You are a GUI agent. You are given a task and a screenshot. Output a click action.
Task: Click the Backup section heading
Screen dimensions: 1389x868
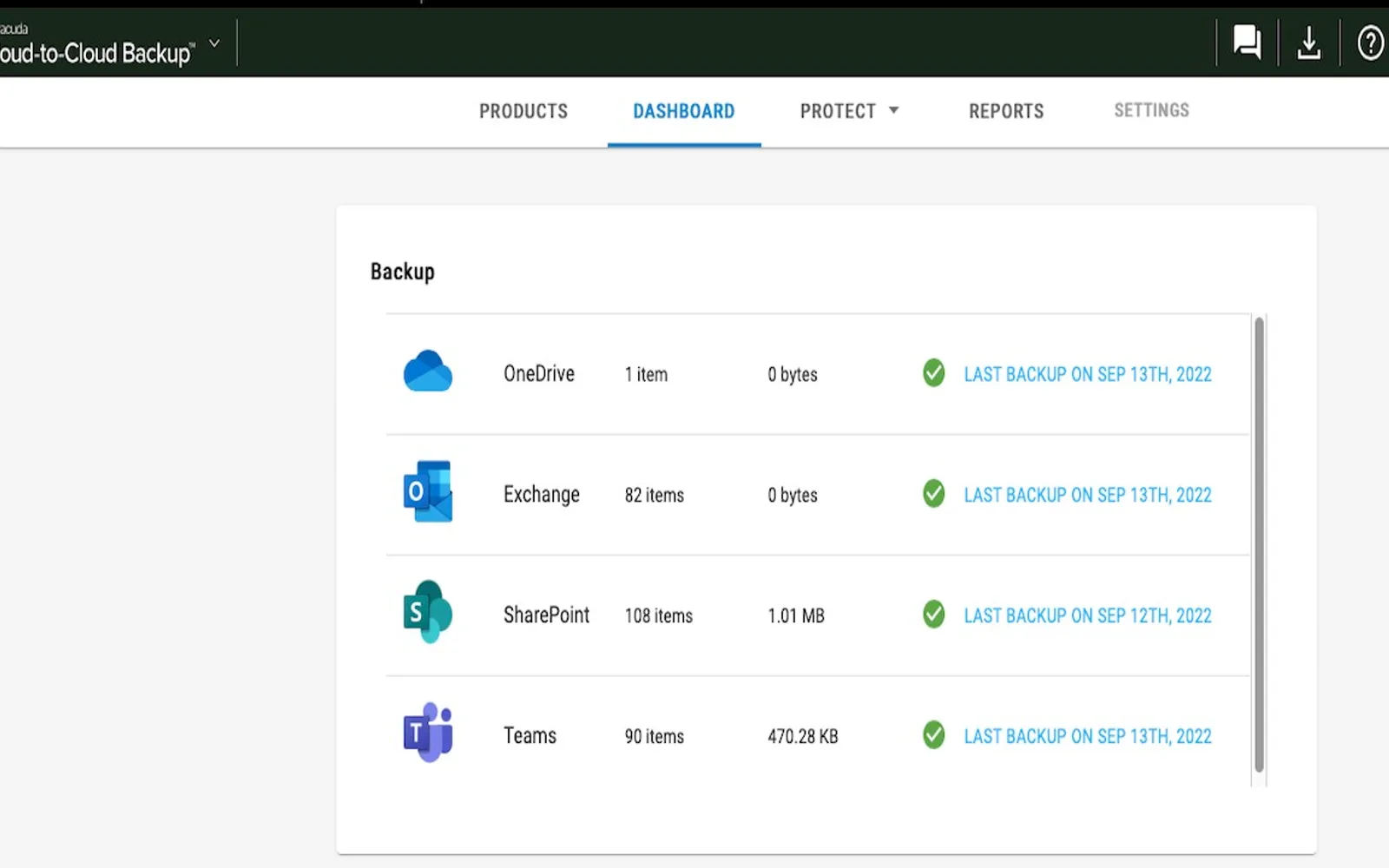(x=403, y=272)
